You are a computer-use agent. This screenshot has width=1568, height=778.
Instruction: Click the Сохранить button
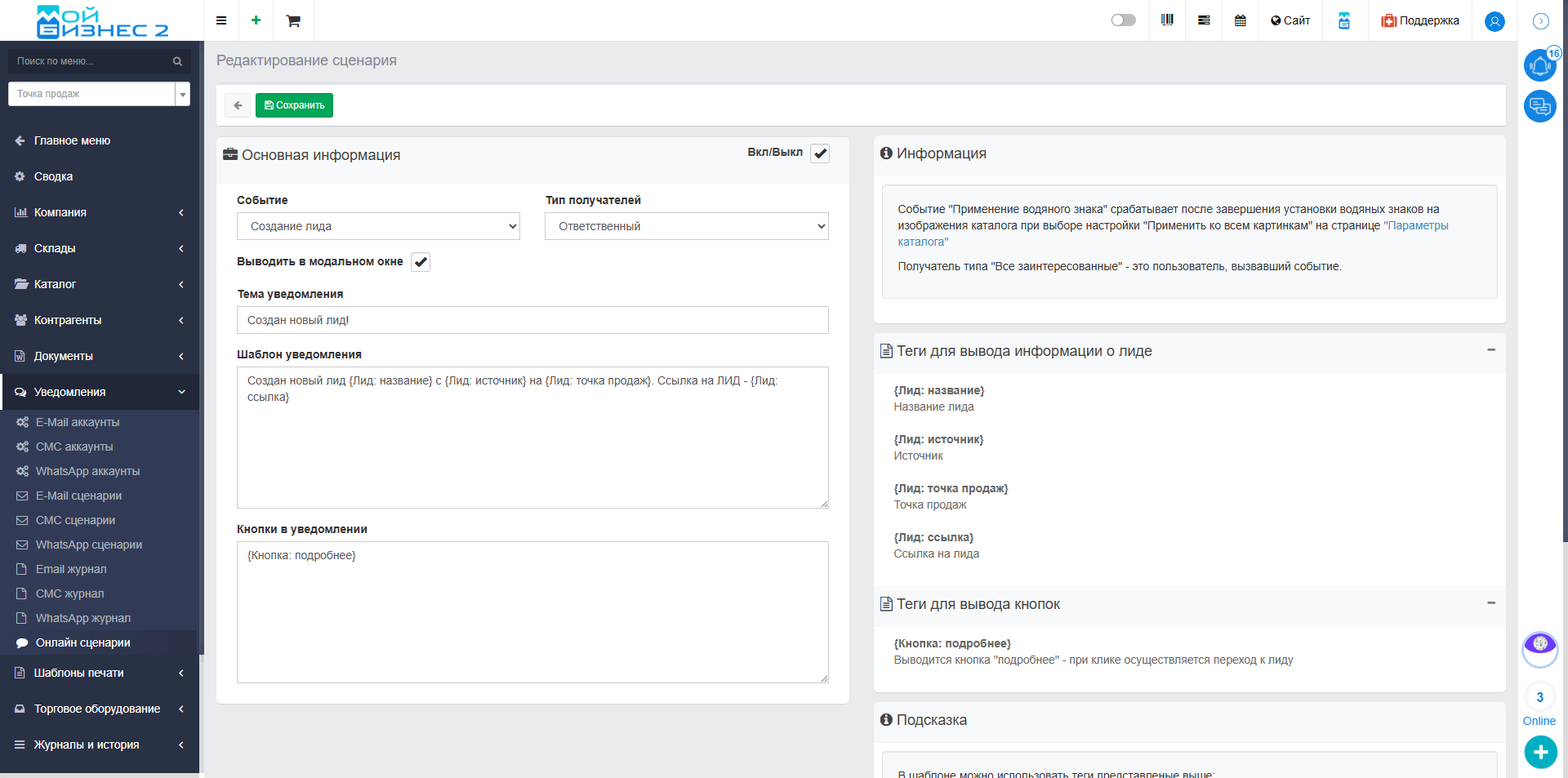[294, 105]
